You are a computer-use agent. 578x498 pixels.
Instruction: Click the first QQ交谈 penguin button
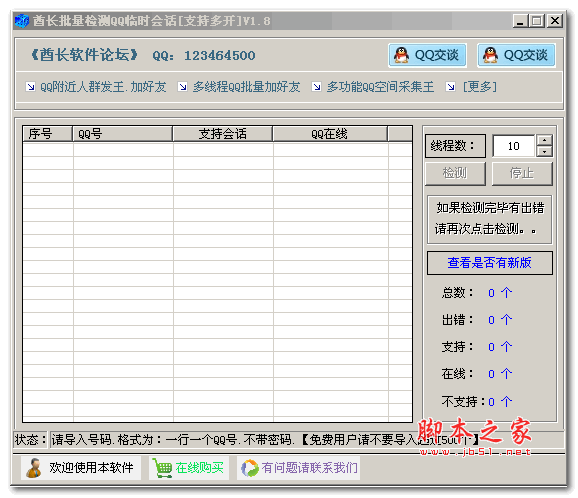tap(427, 55)
